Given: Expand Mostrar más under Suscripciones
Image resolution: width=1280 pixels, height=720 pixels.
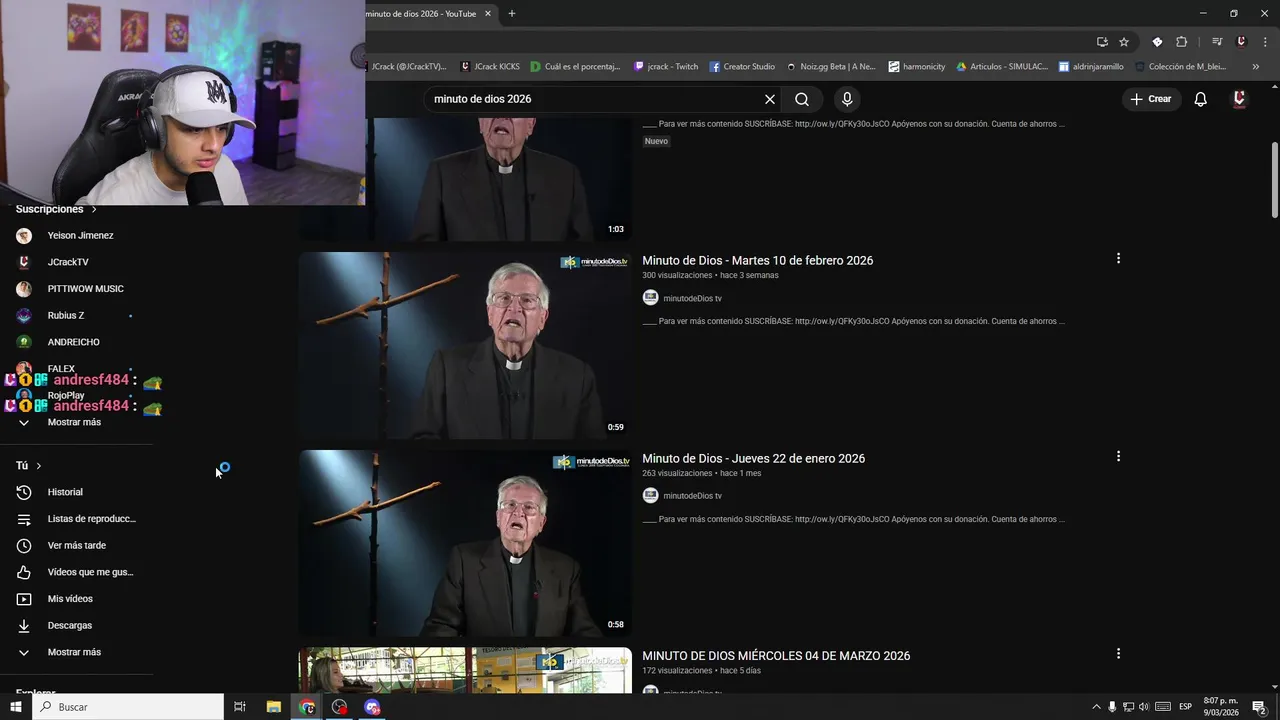Looking at the screenshot, I should (x=76, y=422).
